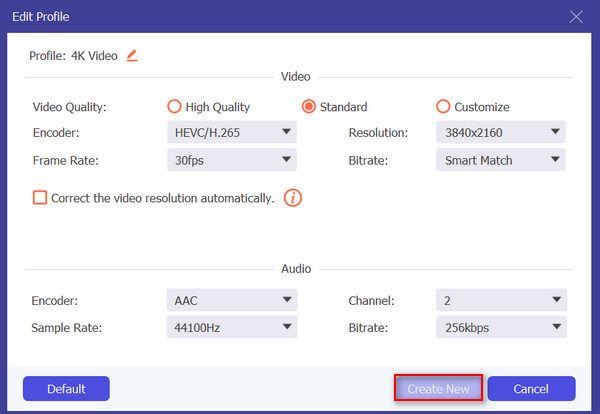The height and width of the screenshot is (414, 600).
Task: Click the Channel label
Action: [x=371, y=301]
